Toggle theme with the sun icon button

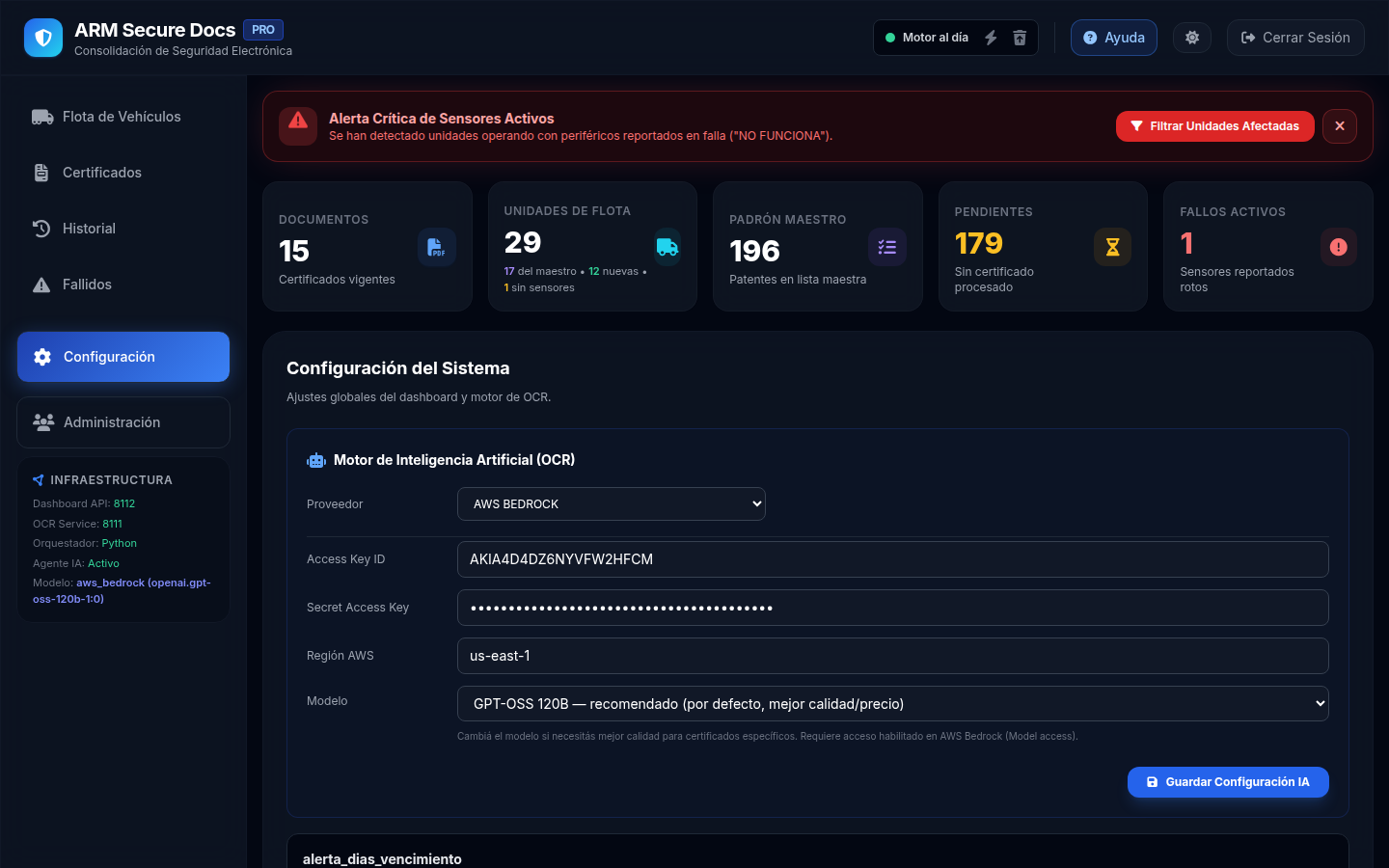(x=1192, y=38)
